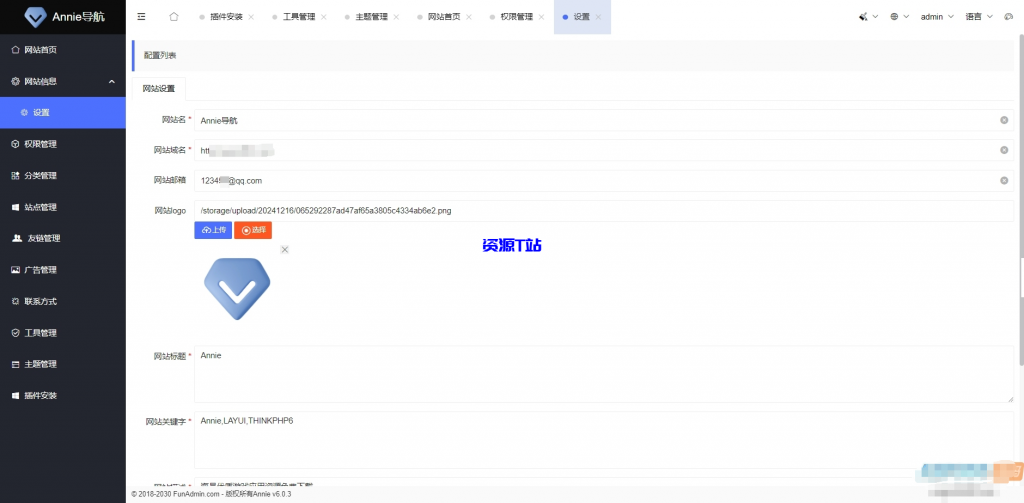Viewport: 1024px width, 503px height.
Task: Open the 语言 language dropdown
Action: [x=979, y=17]
